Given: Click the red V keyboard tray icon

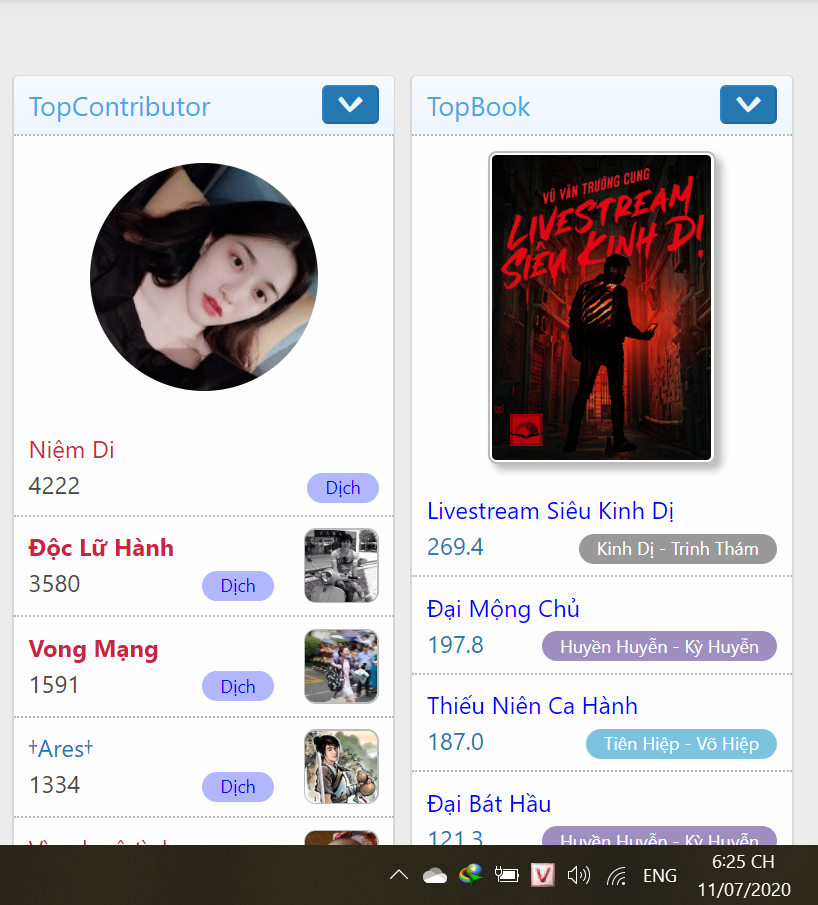Looking at the screenshot, I should click(x=542, y=875).
